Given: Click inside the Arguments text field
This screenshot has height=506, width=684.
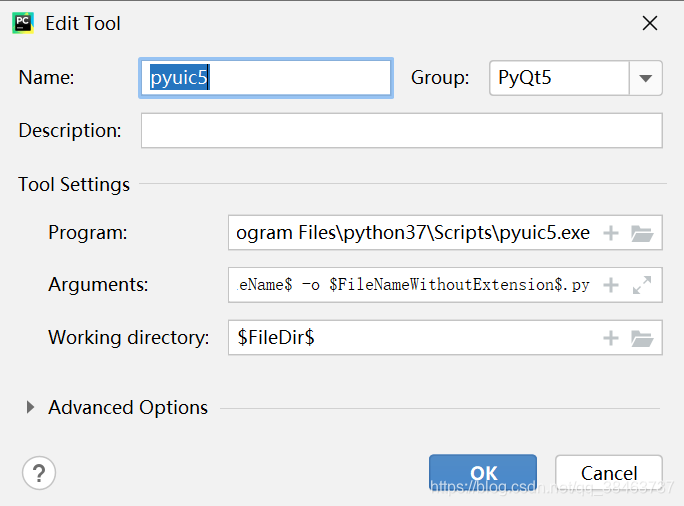Looking at the screenshot, I should click(412, 285).
